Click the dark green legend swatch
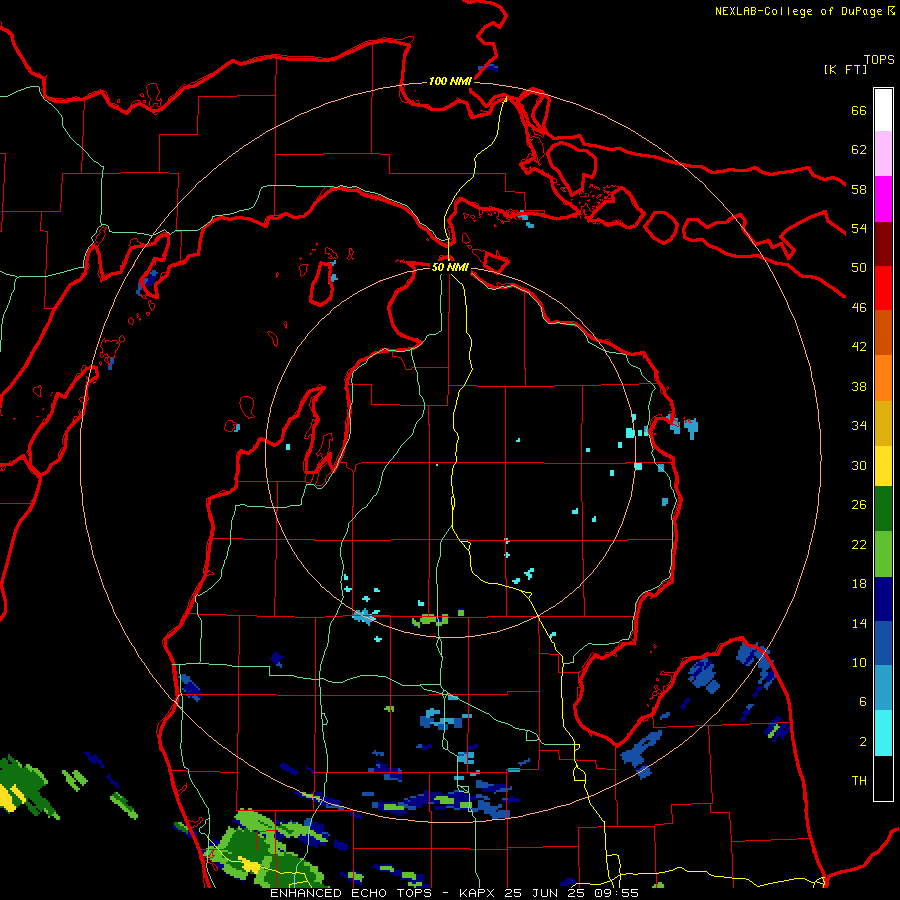The image size is (900, 900). tap(883, 509)
